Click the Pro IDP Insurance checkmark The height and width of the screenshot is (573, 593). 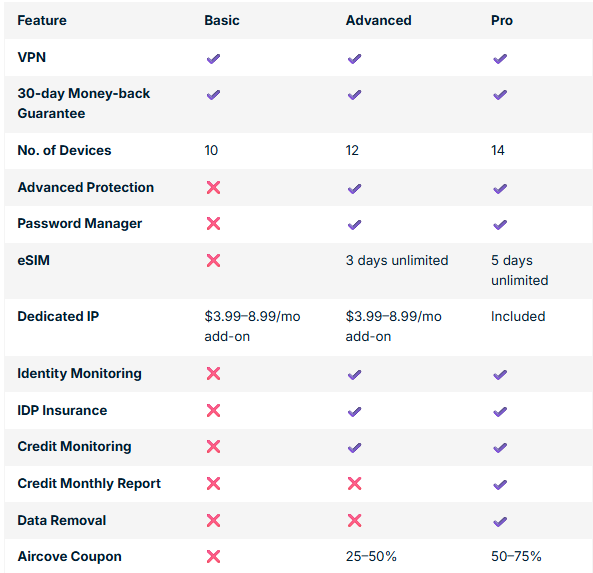(500, 412)
